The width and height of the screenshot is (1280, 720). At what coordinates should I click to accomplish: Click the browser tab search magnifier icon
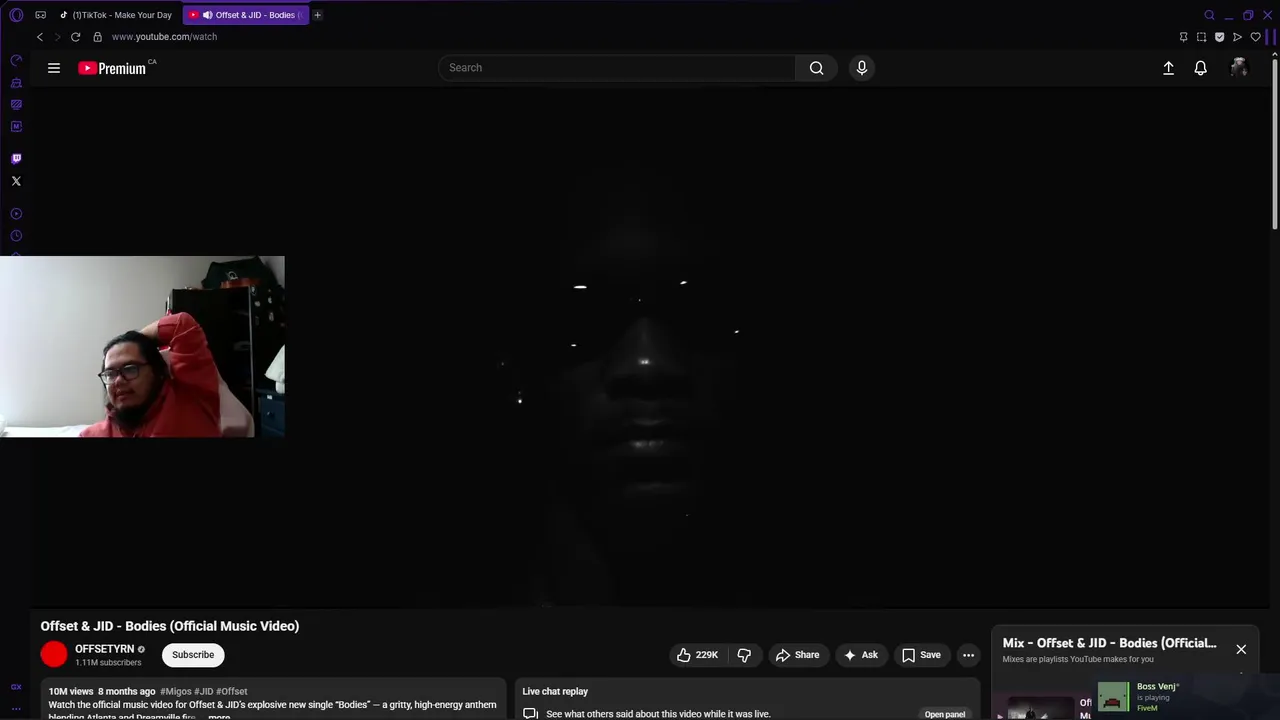point(1209,15)
